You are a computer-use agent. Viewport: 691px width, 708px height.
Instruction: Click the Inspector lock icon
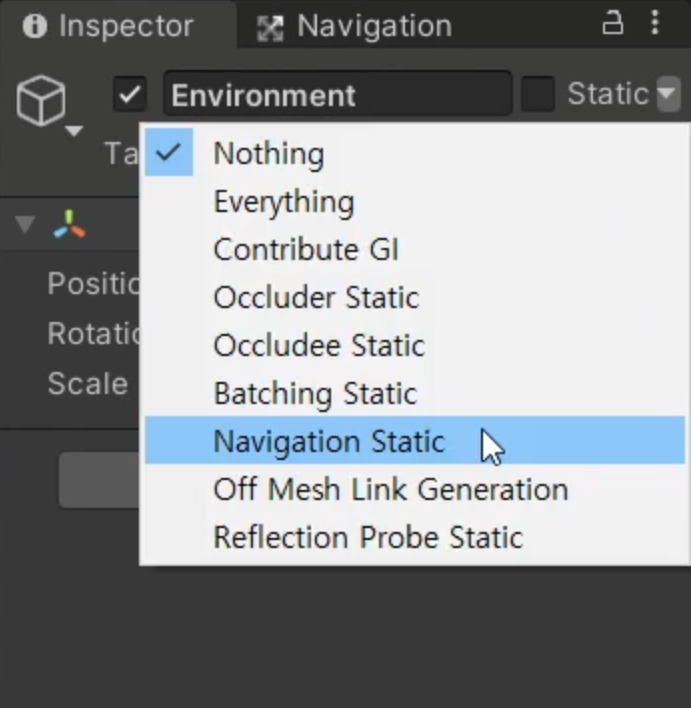point(613,24)
